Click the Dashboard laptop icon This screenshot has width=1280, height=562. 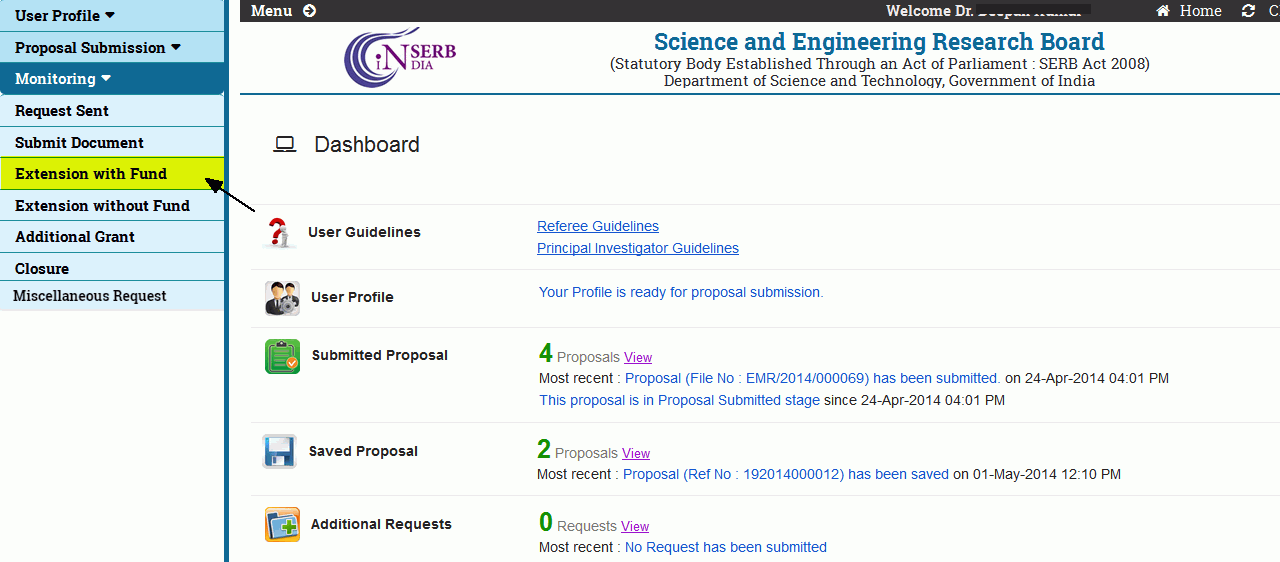pos(285,145)
